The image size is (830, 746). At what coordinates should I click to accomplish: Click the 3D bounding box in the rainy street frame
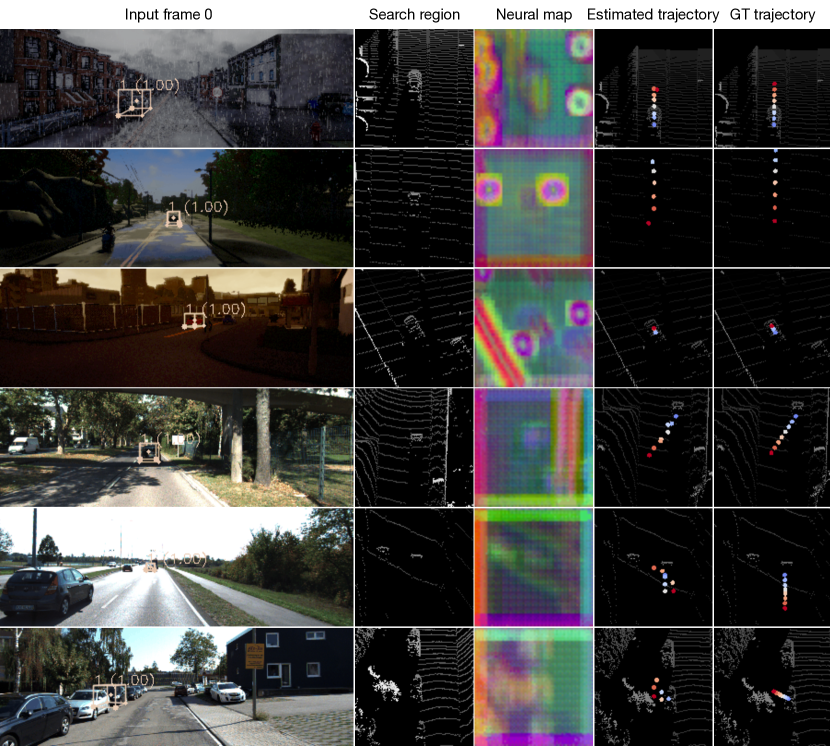pos(134,103)
